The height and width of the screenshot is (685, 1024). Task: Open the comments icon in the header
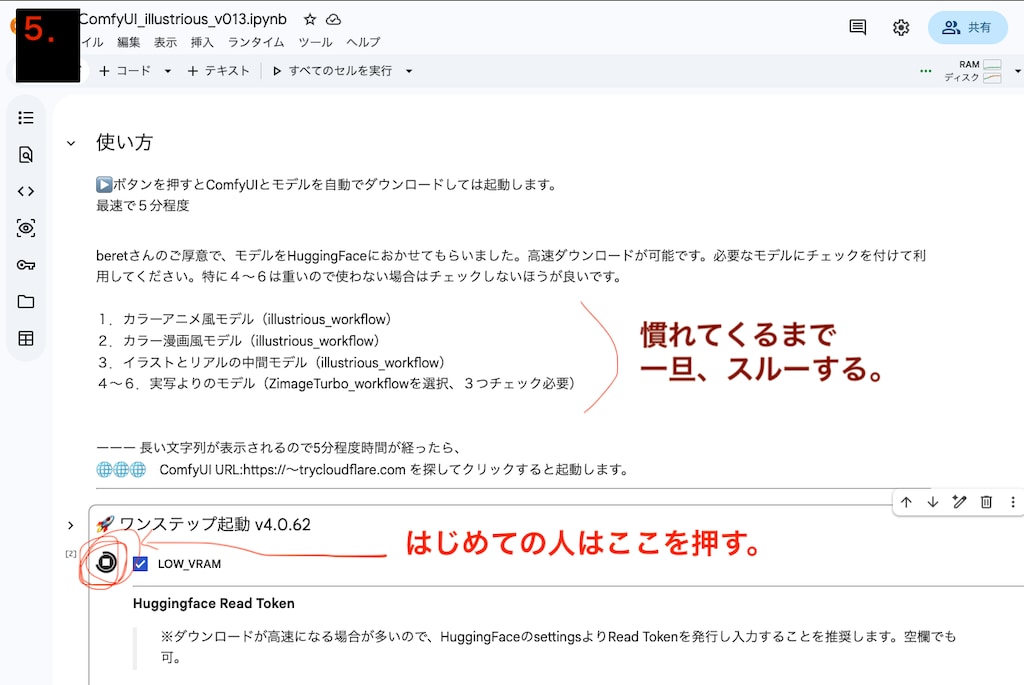pyautogui.click(x=857, y=27)
